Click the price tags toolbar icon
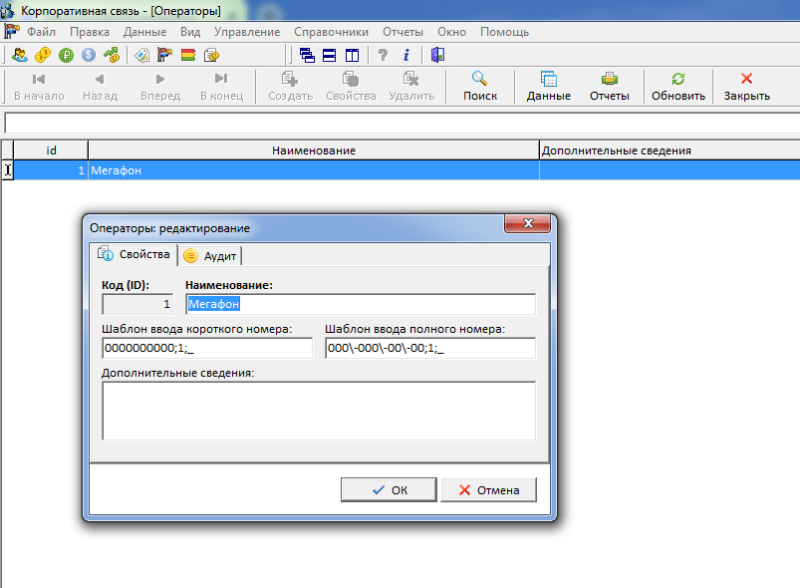Viewport: 800px width, 588px height. (x=141, y=55)
